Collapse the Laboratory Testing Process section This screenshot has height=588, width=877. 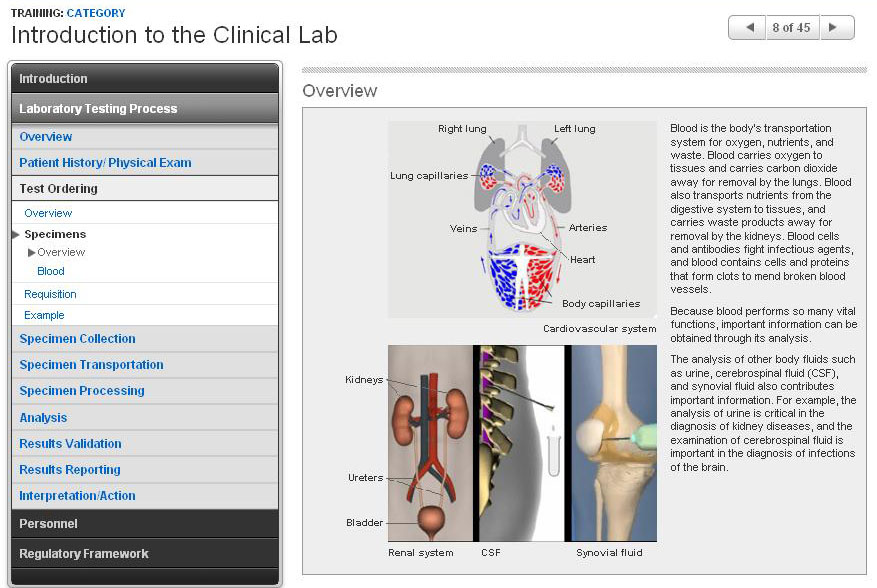point(98,109)
